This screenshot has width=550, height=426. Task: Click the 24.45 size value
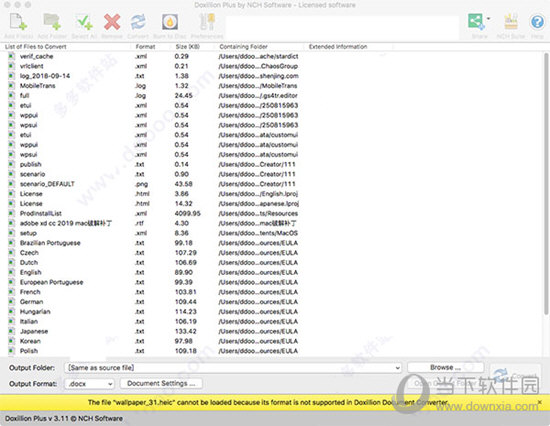(183, 95)
